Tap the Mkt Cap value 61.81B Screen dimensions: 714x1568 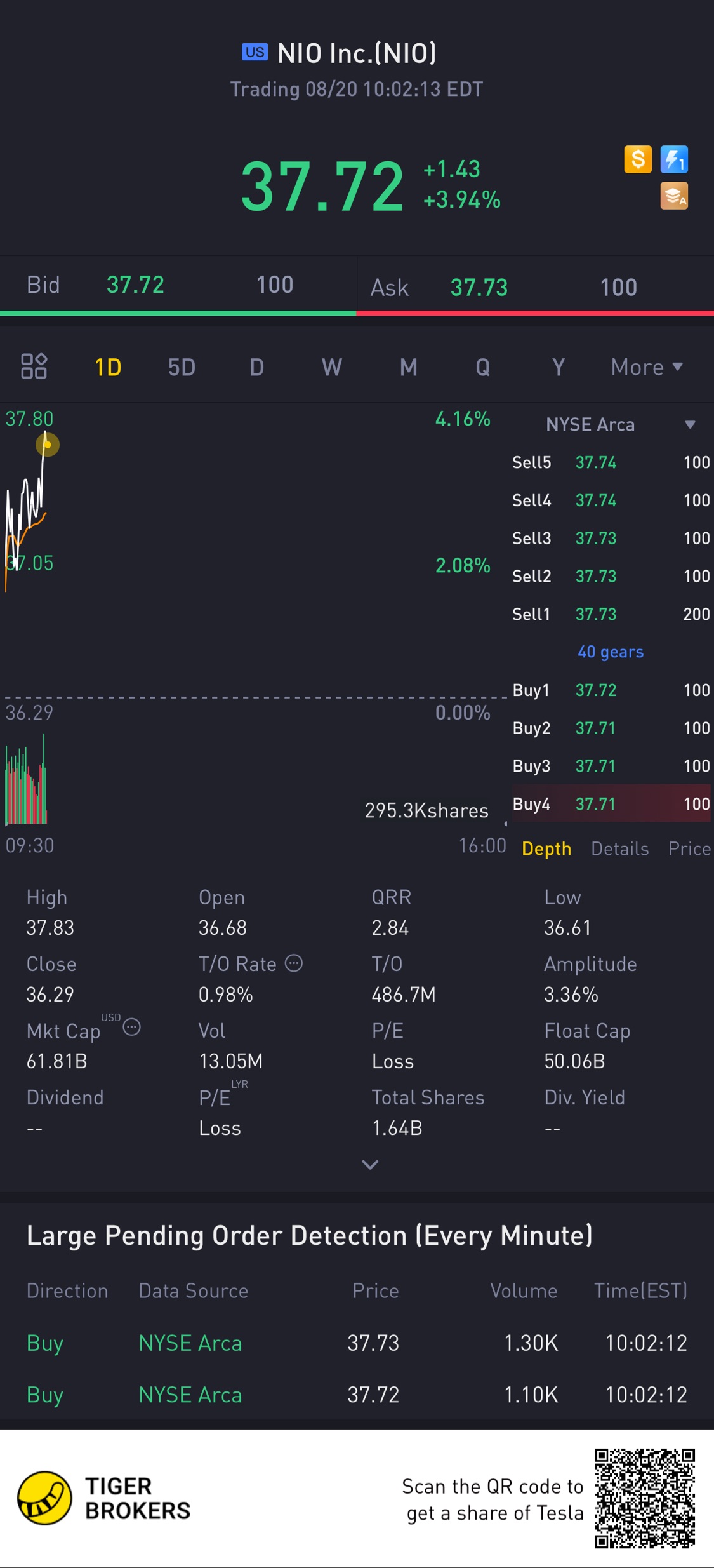click(x=56, y=1061)
